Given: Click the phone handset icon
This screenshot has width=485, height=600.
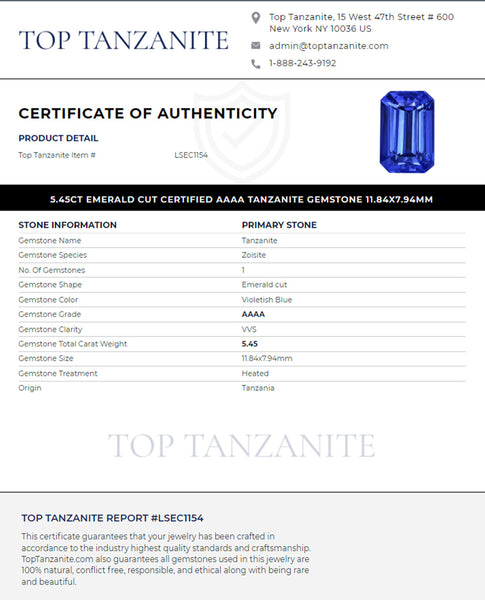Looking at the screenshot, I should tap(256, 64).
